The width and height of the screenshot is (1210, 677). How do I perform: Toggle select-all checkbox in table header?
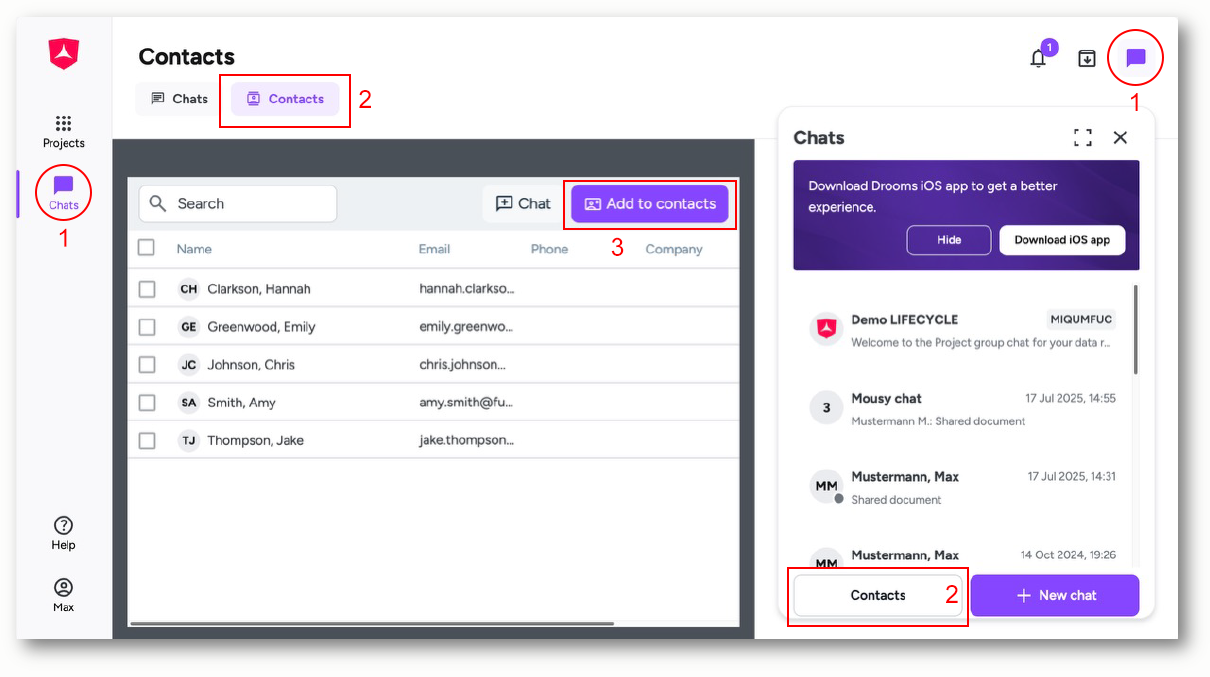[146, 248]
